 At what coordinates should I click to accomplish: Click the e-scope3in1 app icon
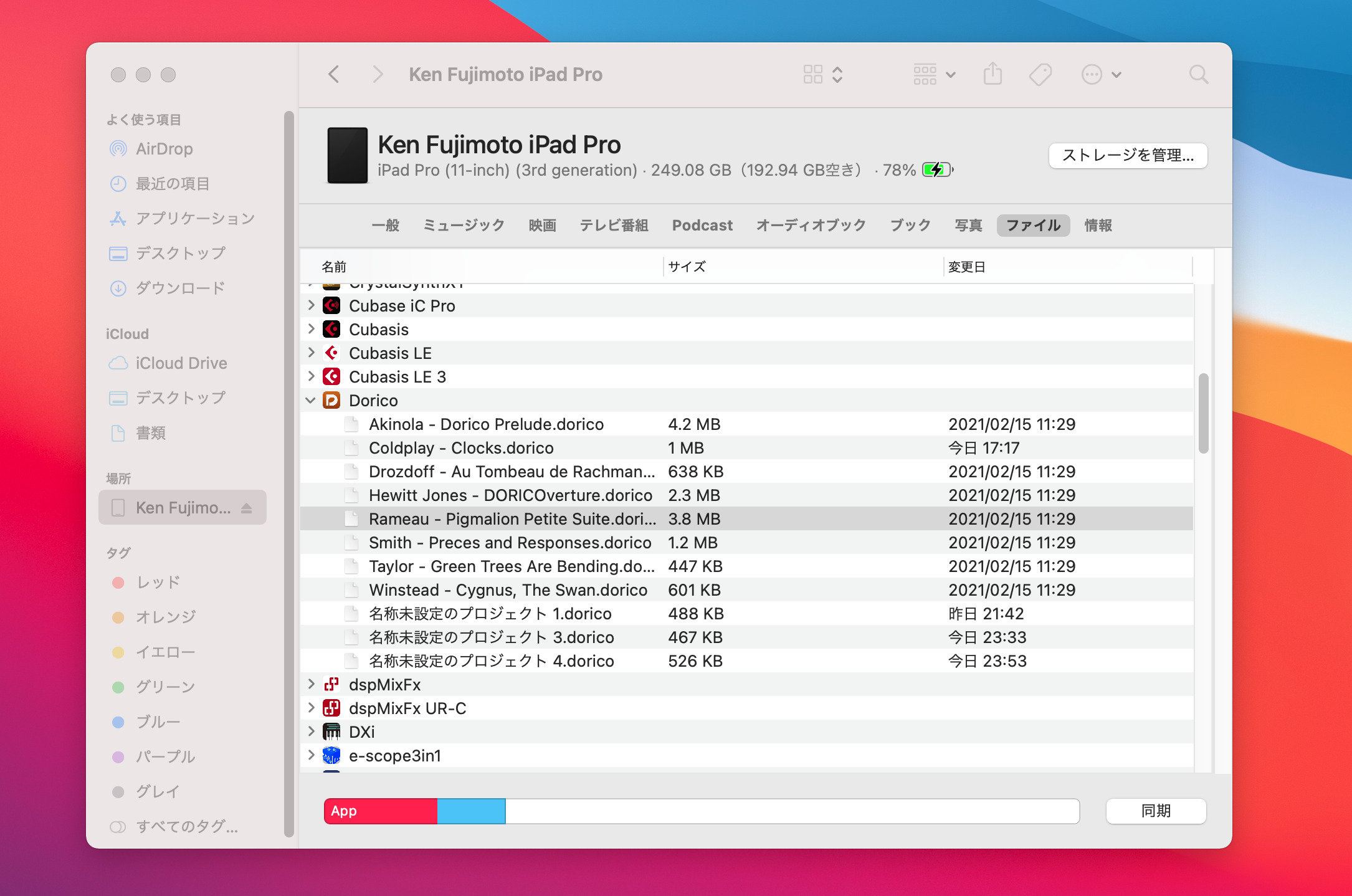[331, 755]
